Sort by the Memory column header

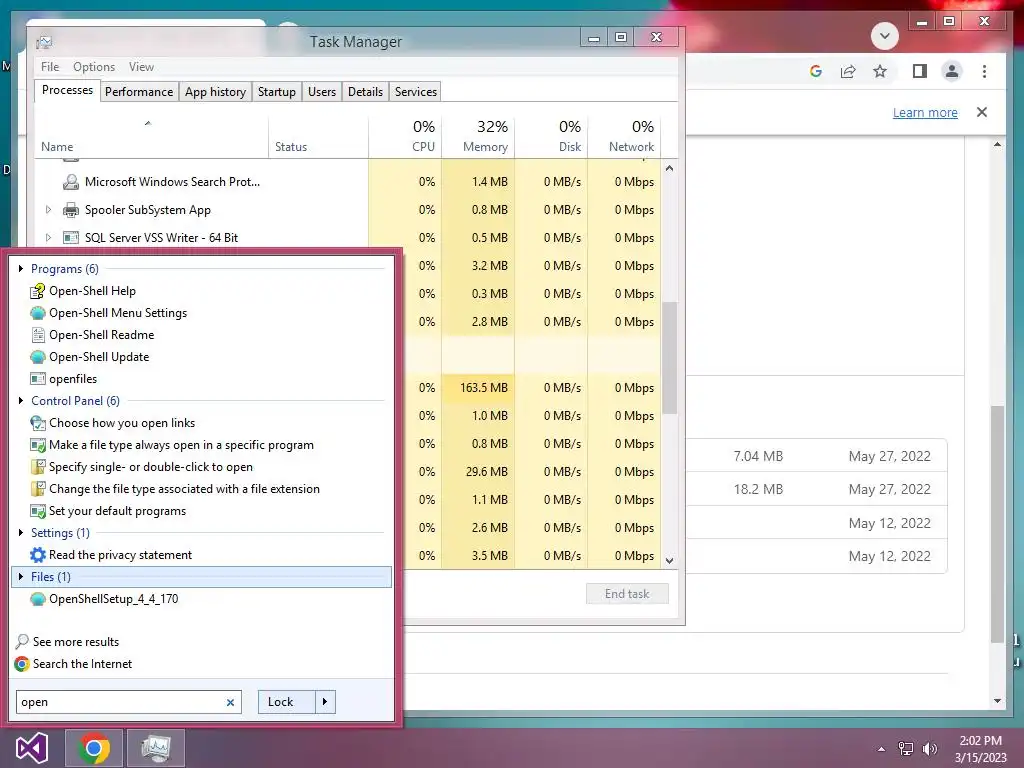(x=478, y=136)
